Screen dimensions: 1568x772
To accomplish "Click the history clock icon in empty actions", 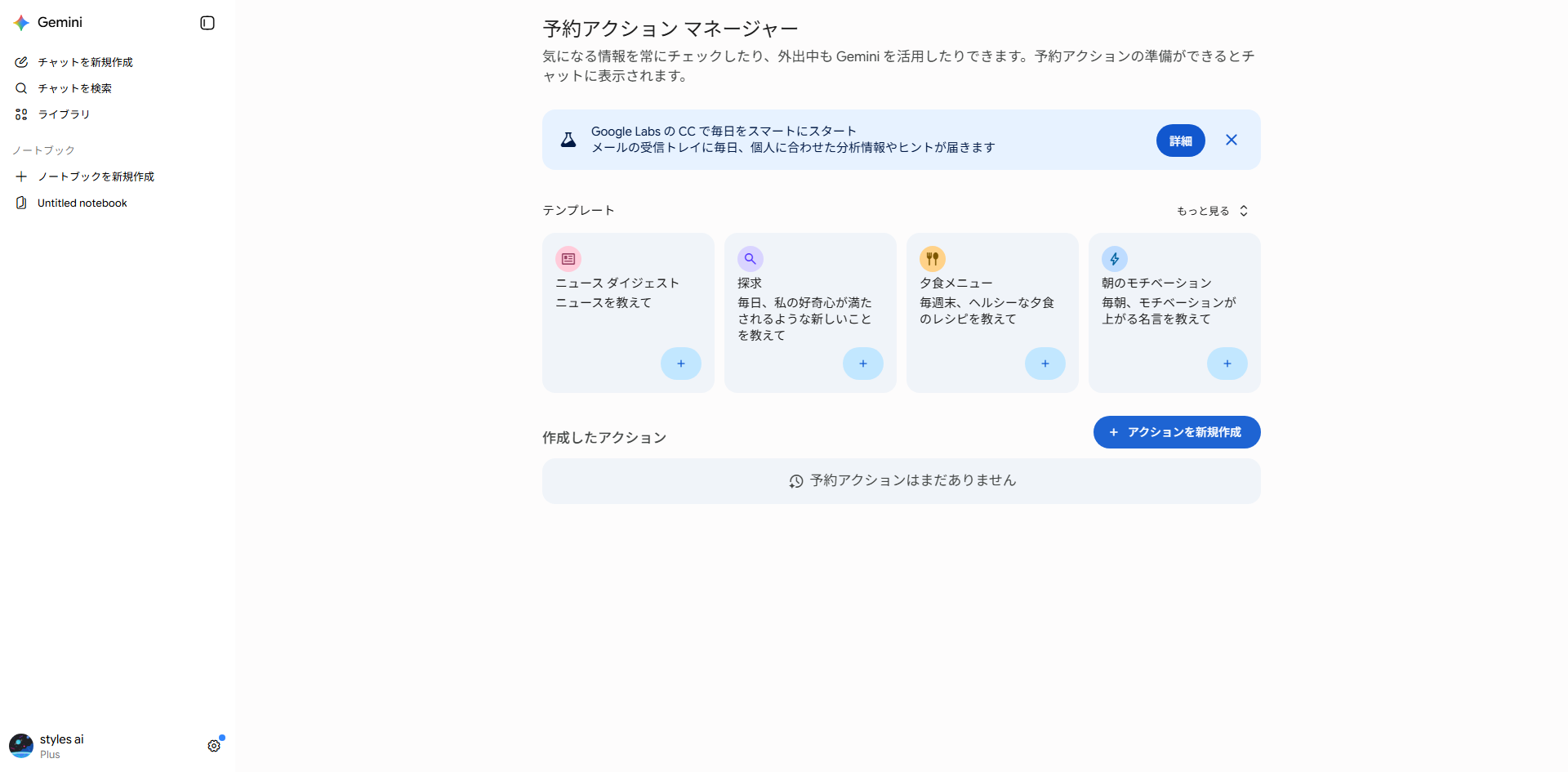I will pyautogui.click(x=796, y=481).
